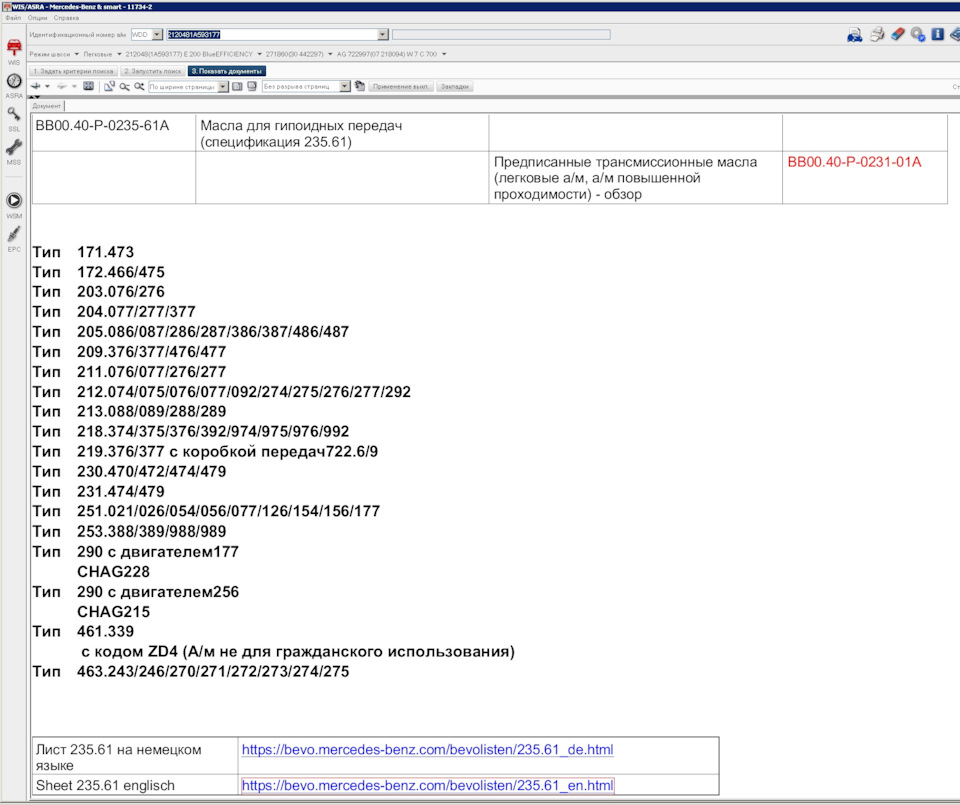Screen dimensions: 960x805
Task: Select the Документ tab
Action: pos(47,106)
